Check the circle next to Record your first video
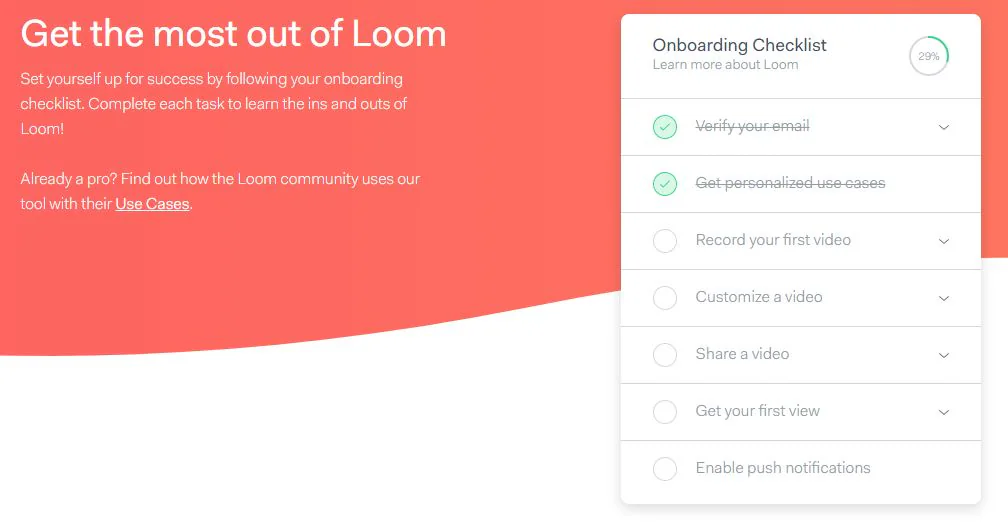The width and height of the screenshot is (1008, 524). [x=665, y=241]
